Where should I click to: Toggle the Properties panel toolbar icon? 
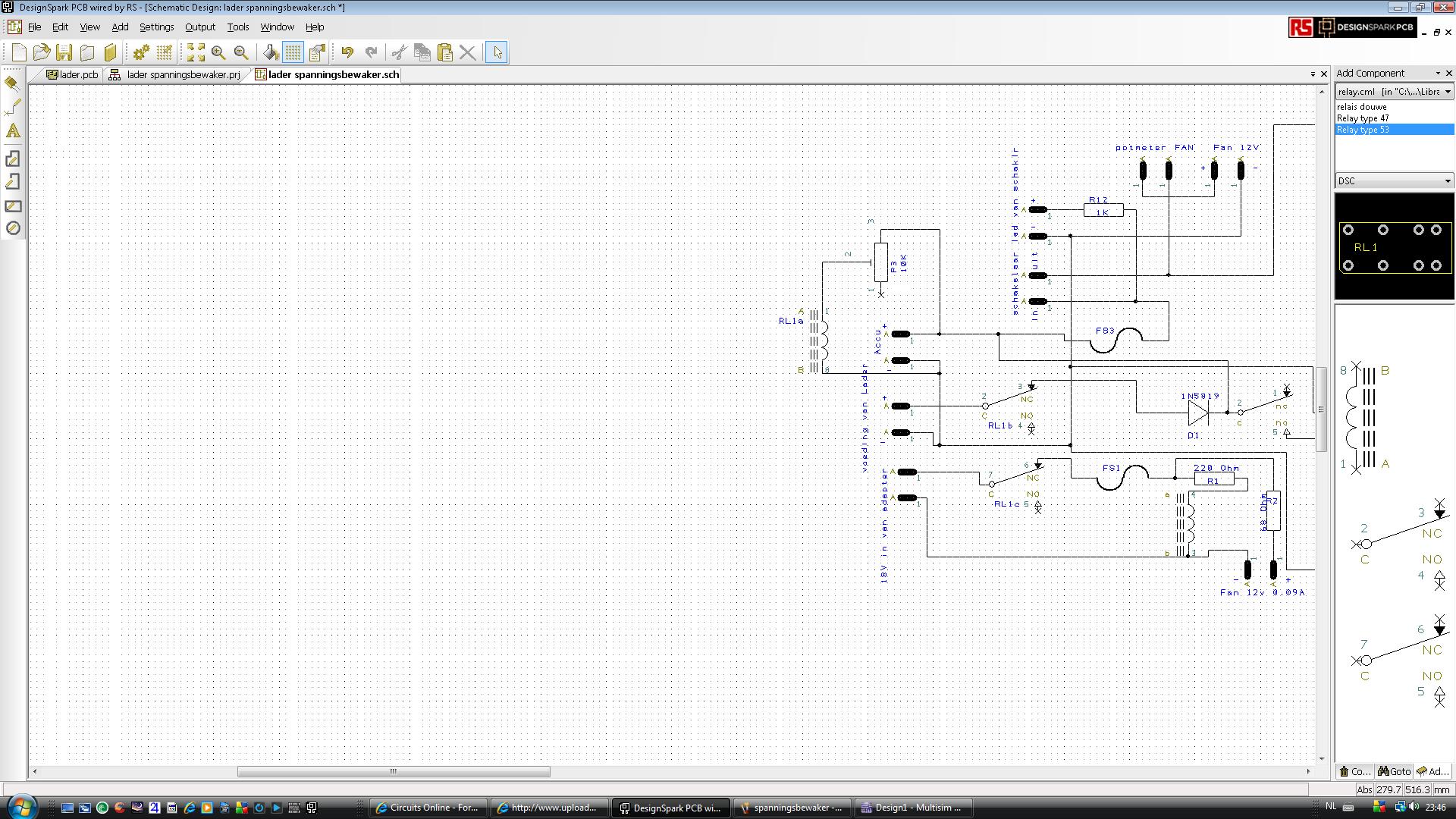tap(317, 52)
